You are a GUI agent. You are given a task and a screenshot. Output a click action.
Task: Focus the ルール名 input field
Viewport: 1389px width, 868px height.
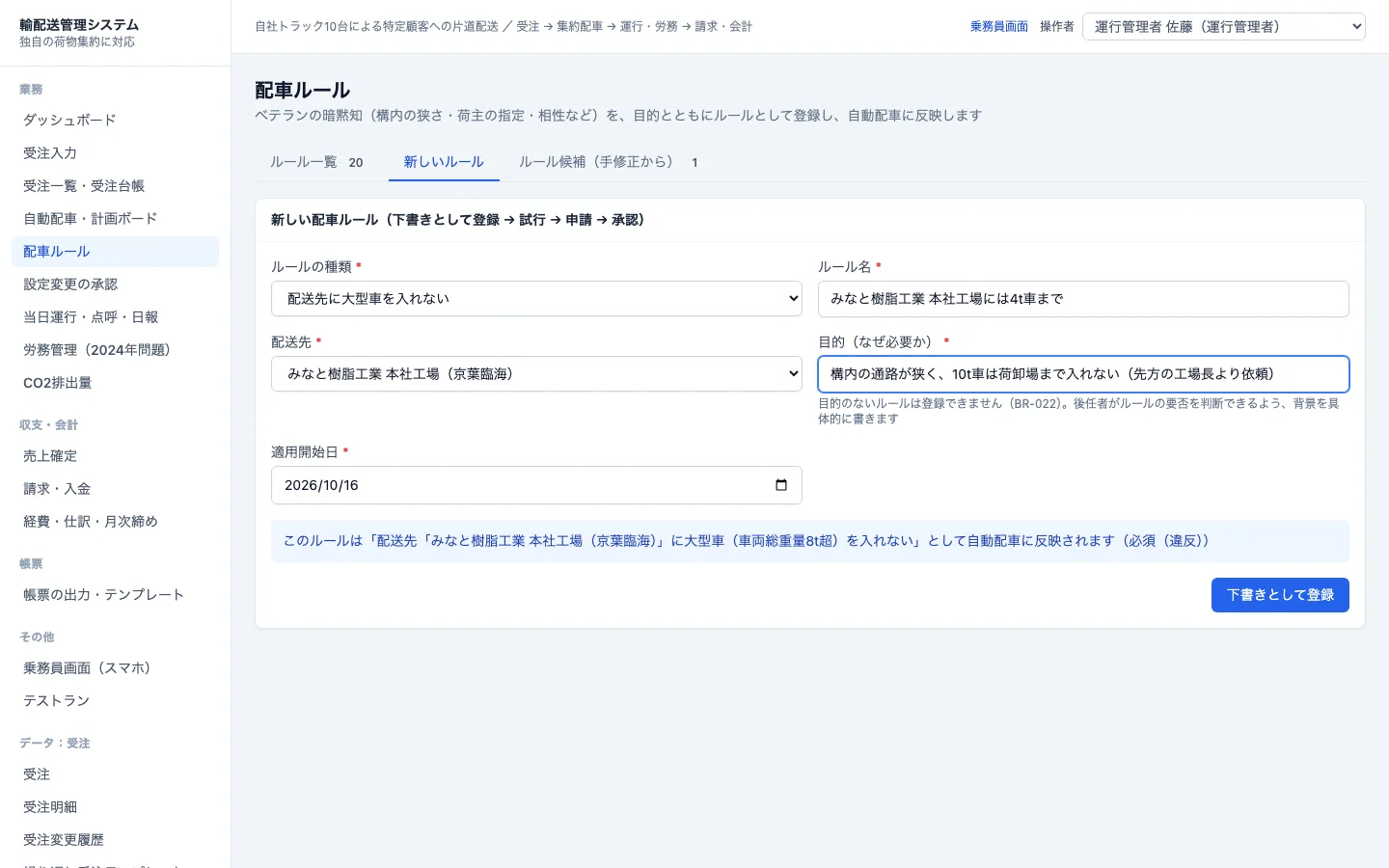tap(1083, 299)
